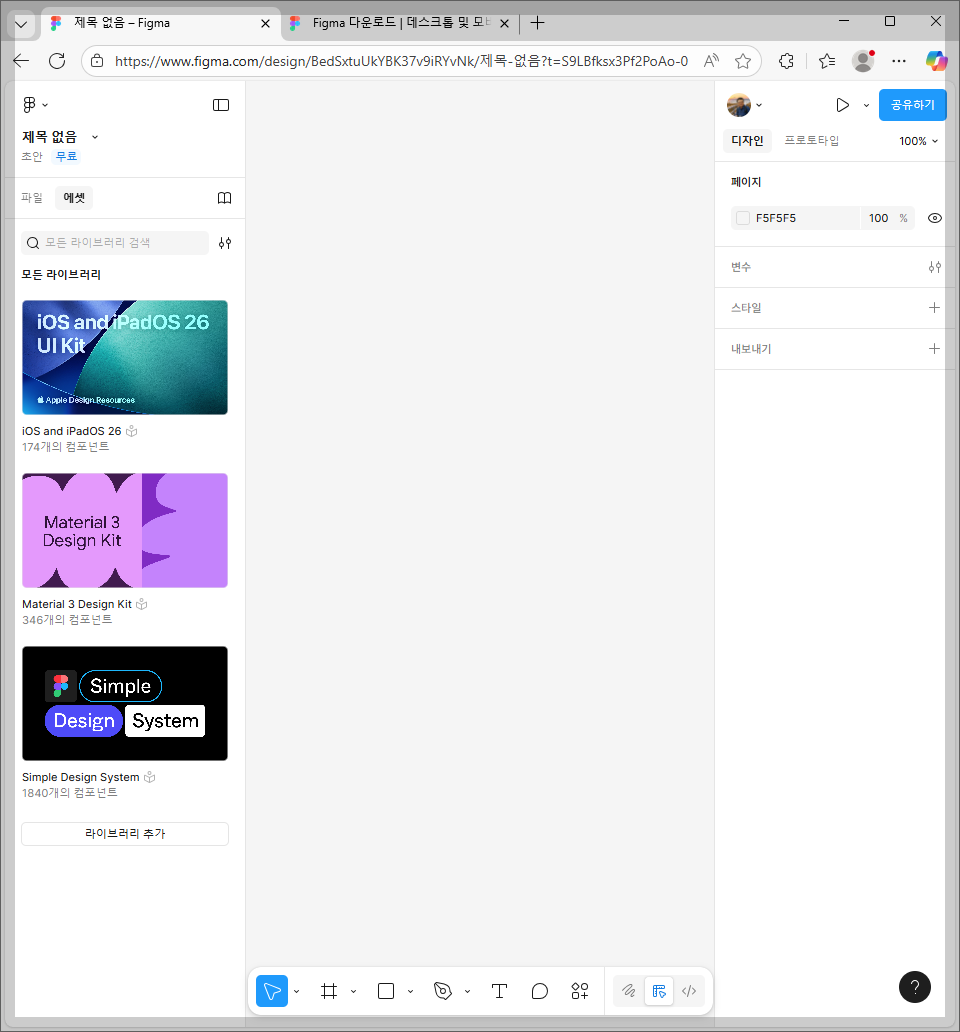960x1032 pixels.
Task: Select the Pen tool
Action: tap(443, 991)
